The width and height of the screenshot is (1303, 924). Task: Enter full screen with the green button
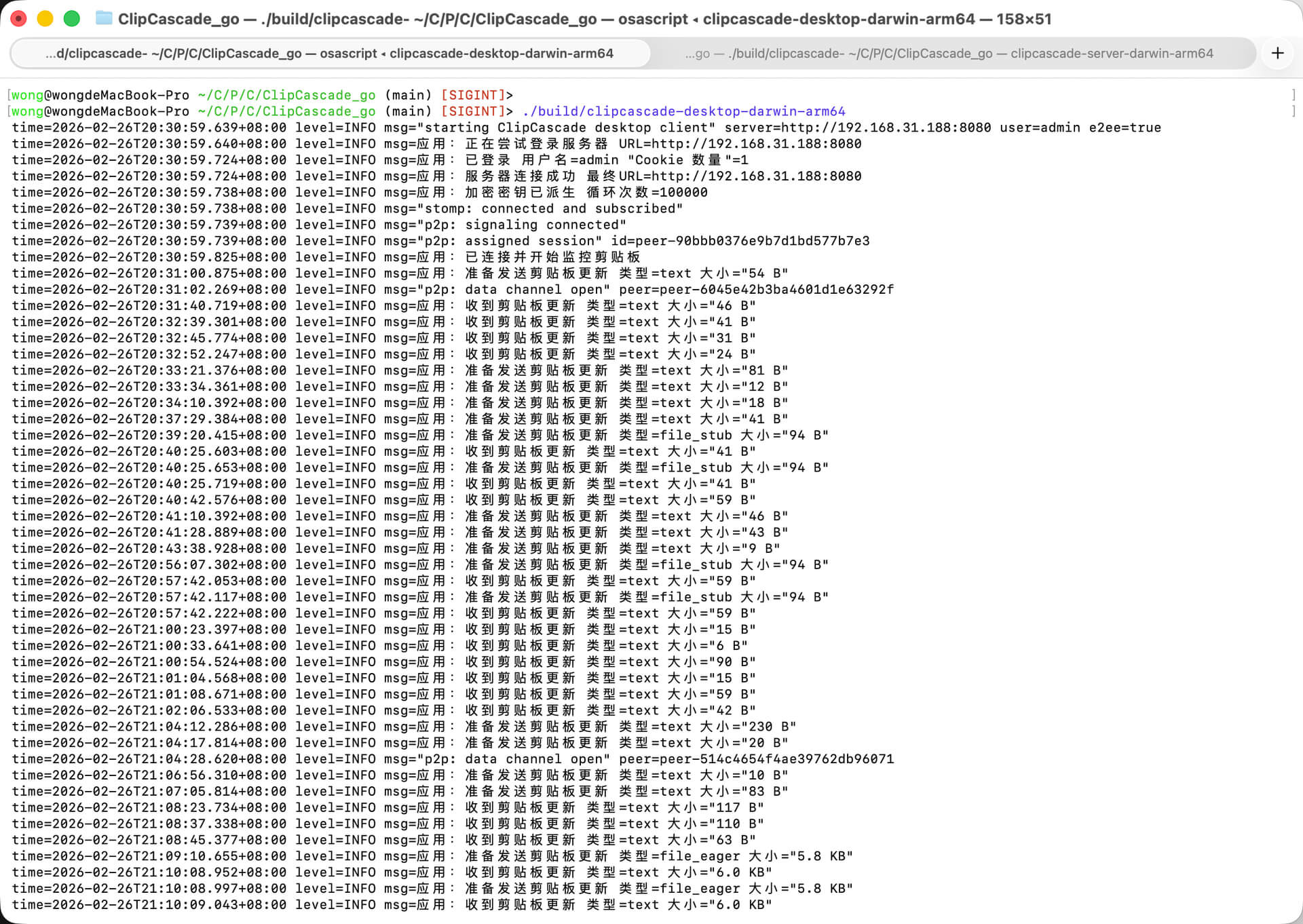[71, 18]
